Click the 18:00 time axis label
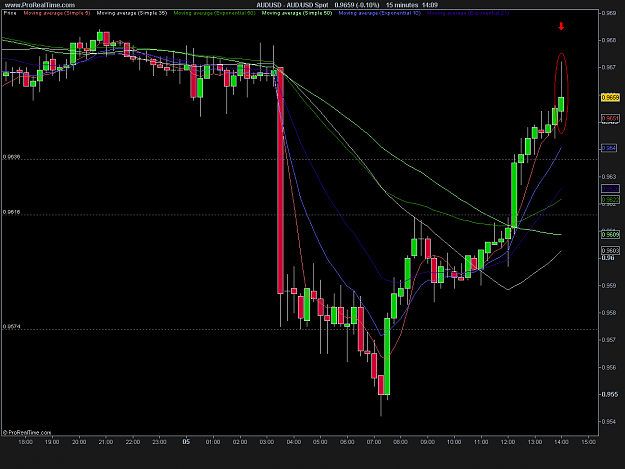This screenshot has width=625, height=469. [x=25, y=442]
